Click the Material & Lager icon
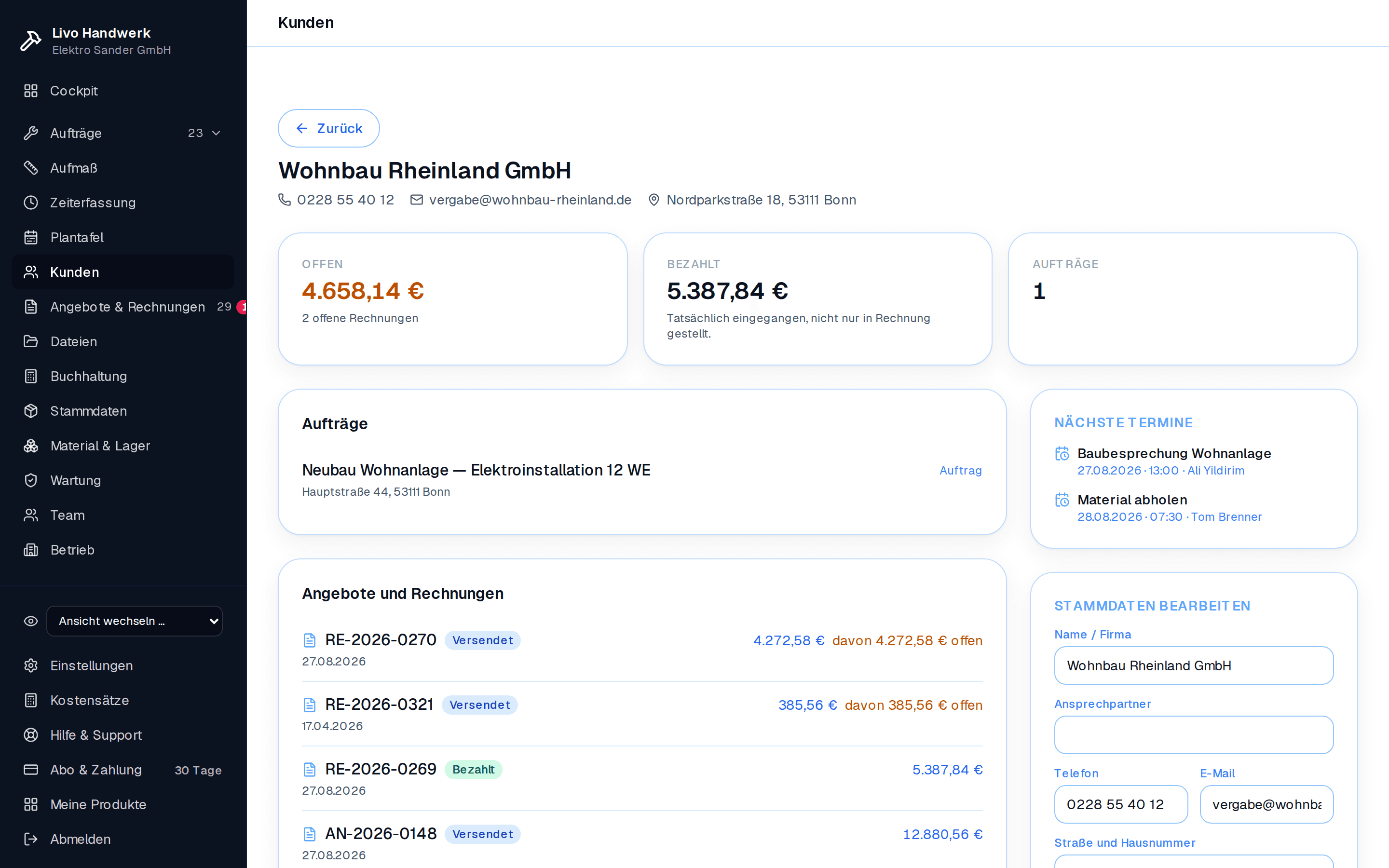The height and width of the screenshot is (868, 1389). tap(31, 446)
